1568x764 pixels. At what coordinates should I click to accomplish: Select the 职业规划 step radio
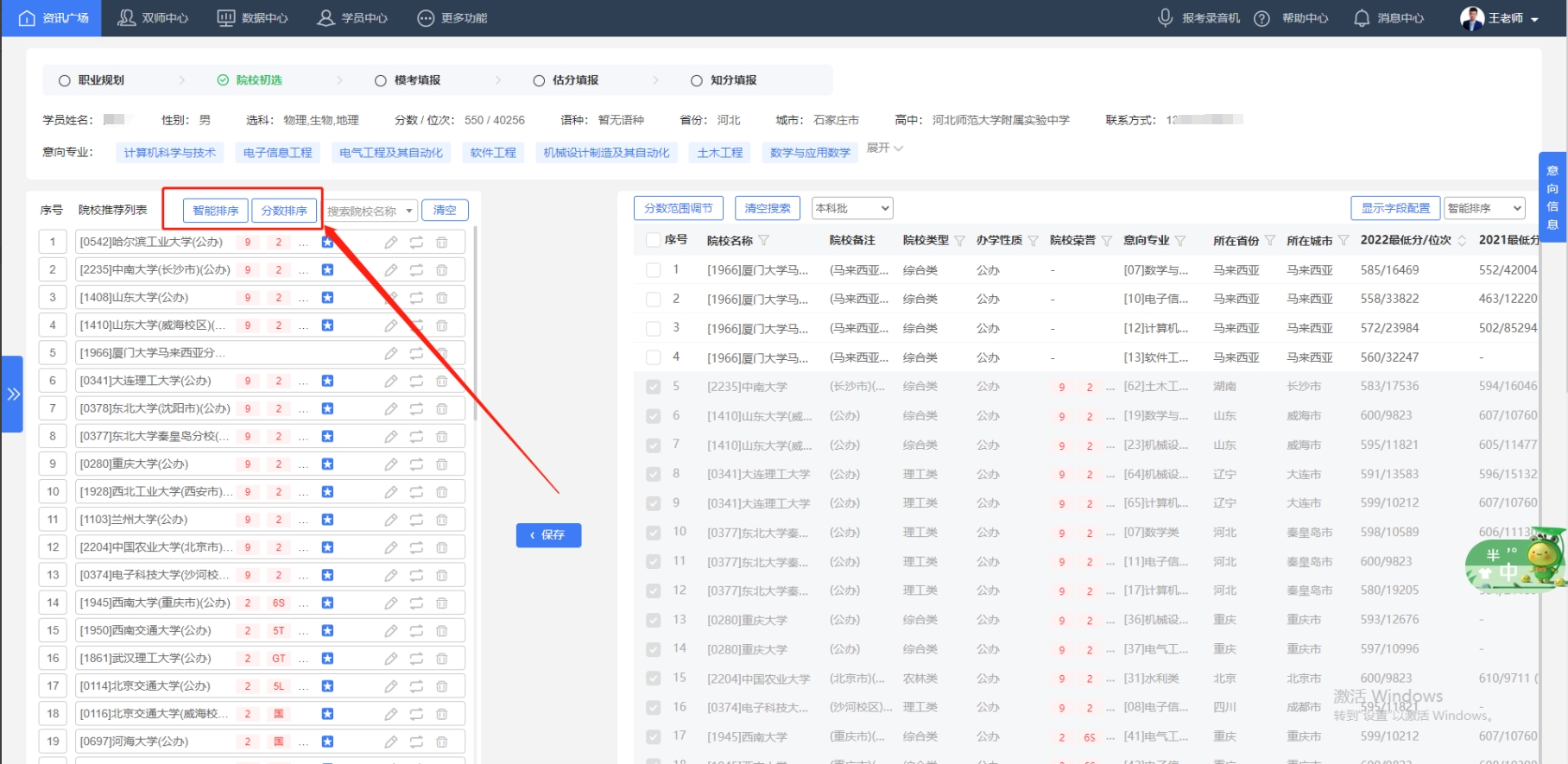pyautogui.click(x=65, y=80)
